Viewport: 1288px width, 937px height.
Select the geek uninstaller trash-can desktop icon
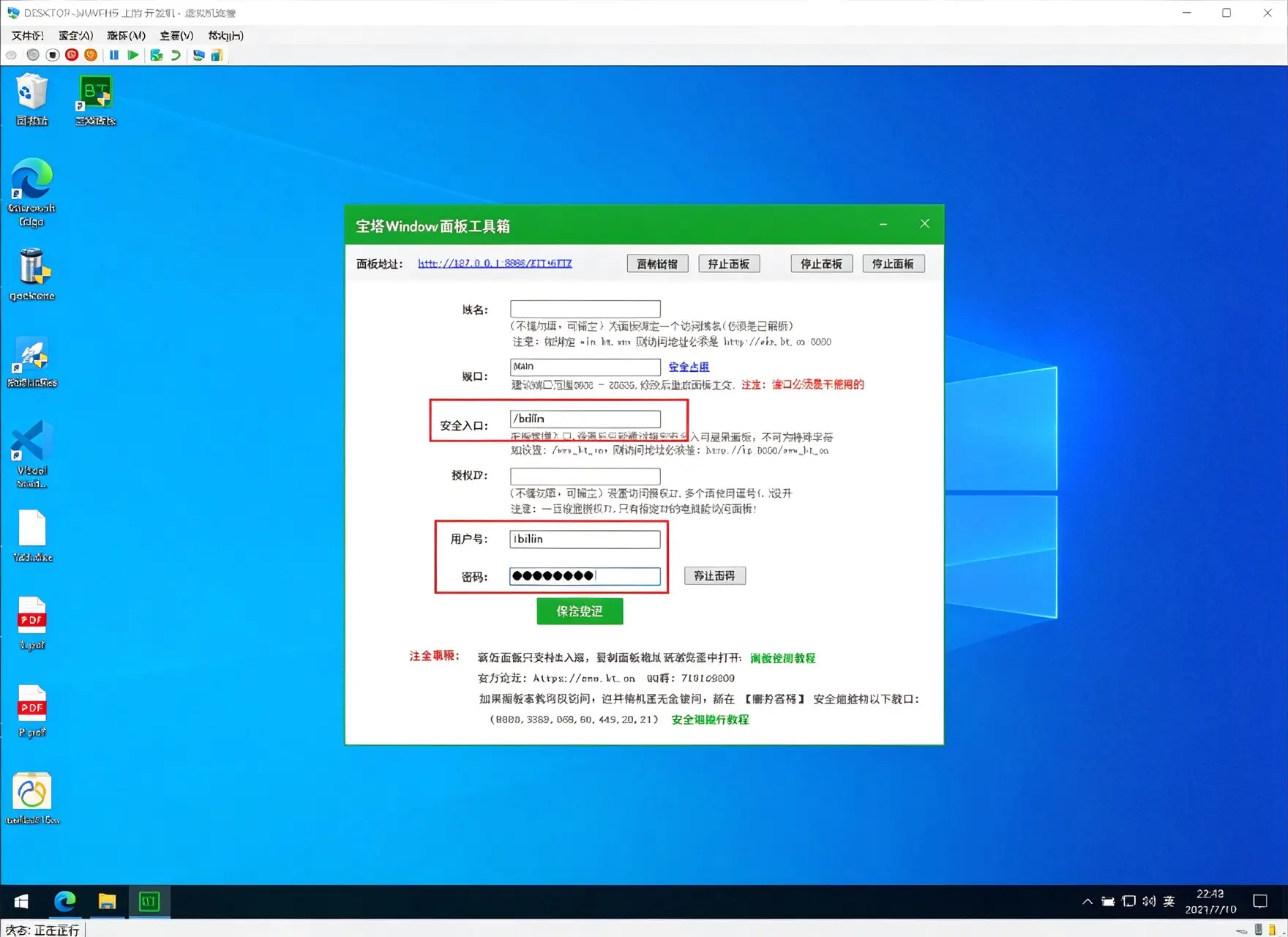32,274
